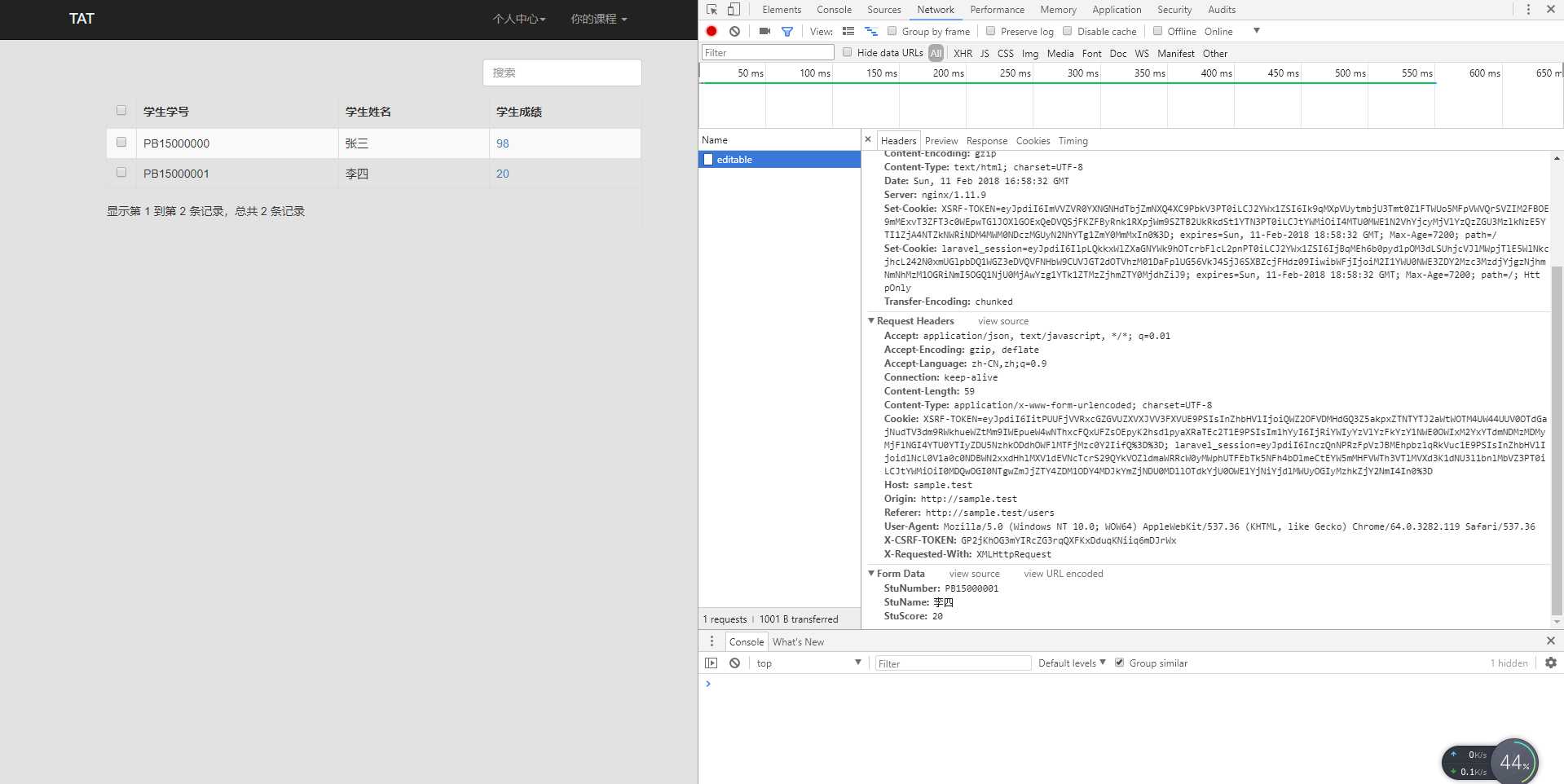Uncheck Group similar in console
The width and height of the screenshot is (1564, 784).
point(1119,663)
